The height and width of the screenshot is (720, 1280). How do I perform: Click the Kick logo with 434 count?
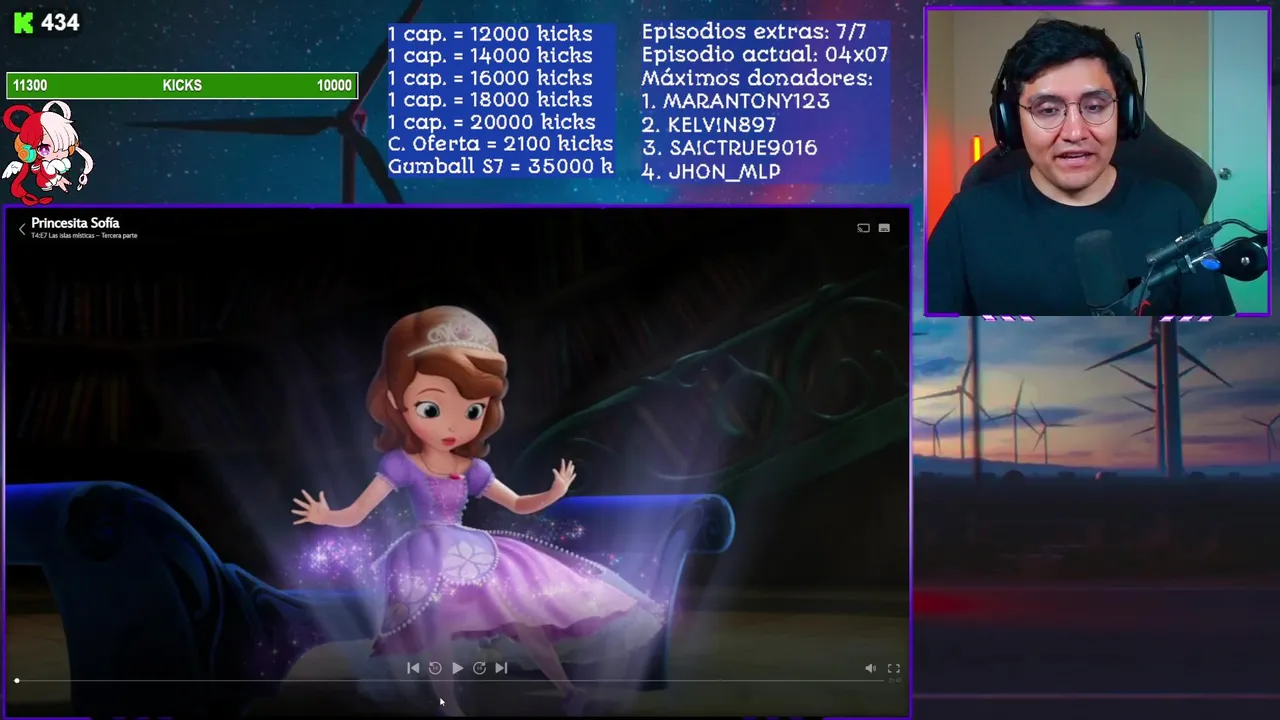[46, 22]
